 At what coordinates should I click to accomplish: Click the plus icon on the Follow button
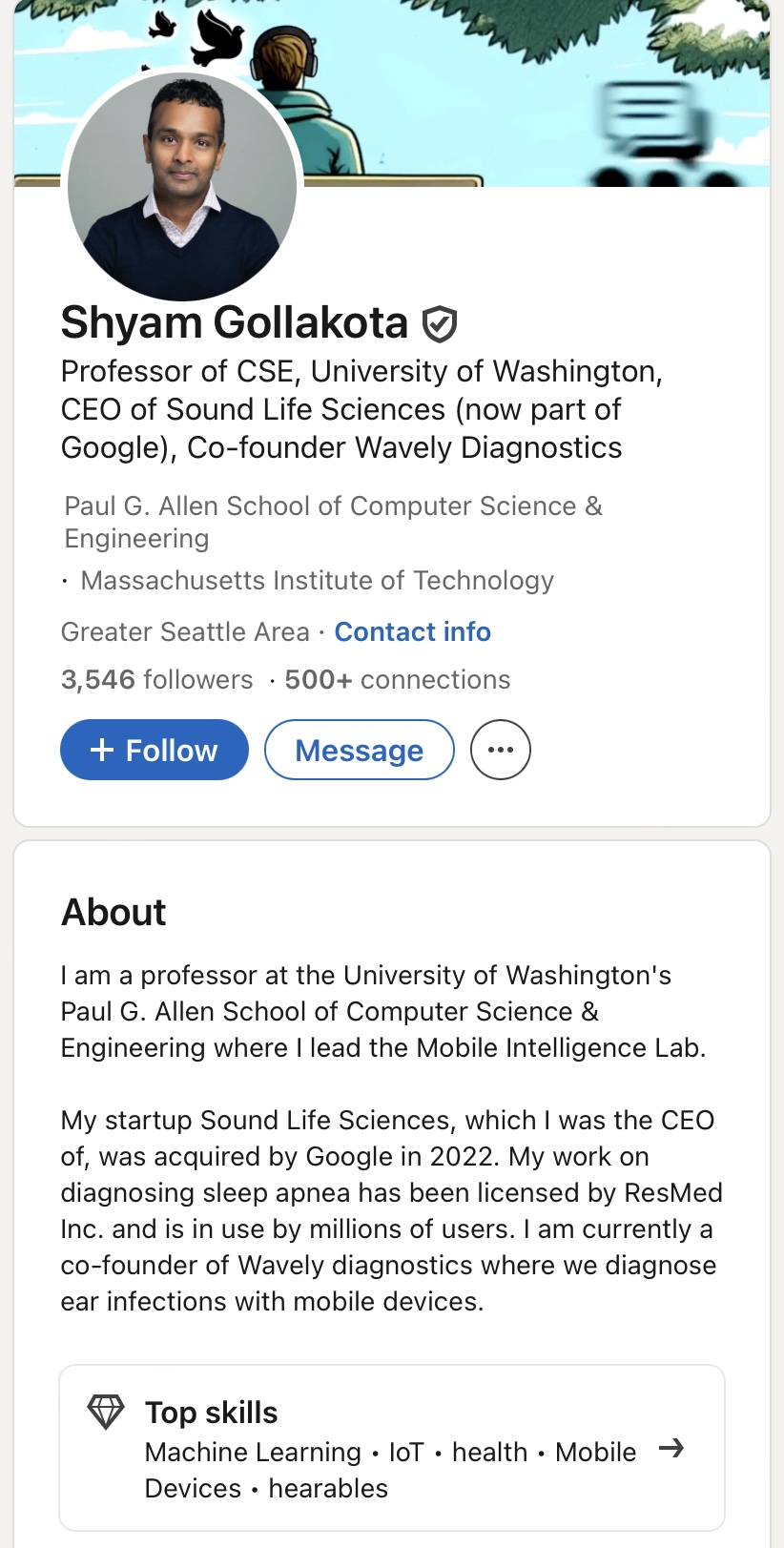click(x=102, y=751)
